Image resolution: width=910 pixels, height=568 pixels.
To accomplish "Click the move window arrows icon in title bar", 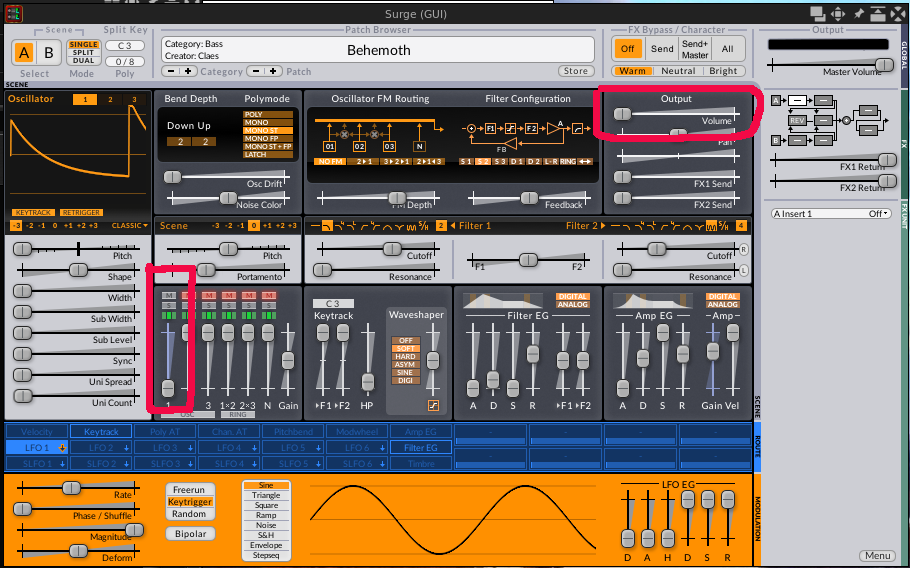I will (x=837, y=13).
